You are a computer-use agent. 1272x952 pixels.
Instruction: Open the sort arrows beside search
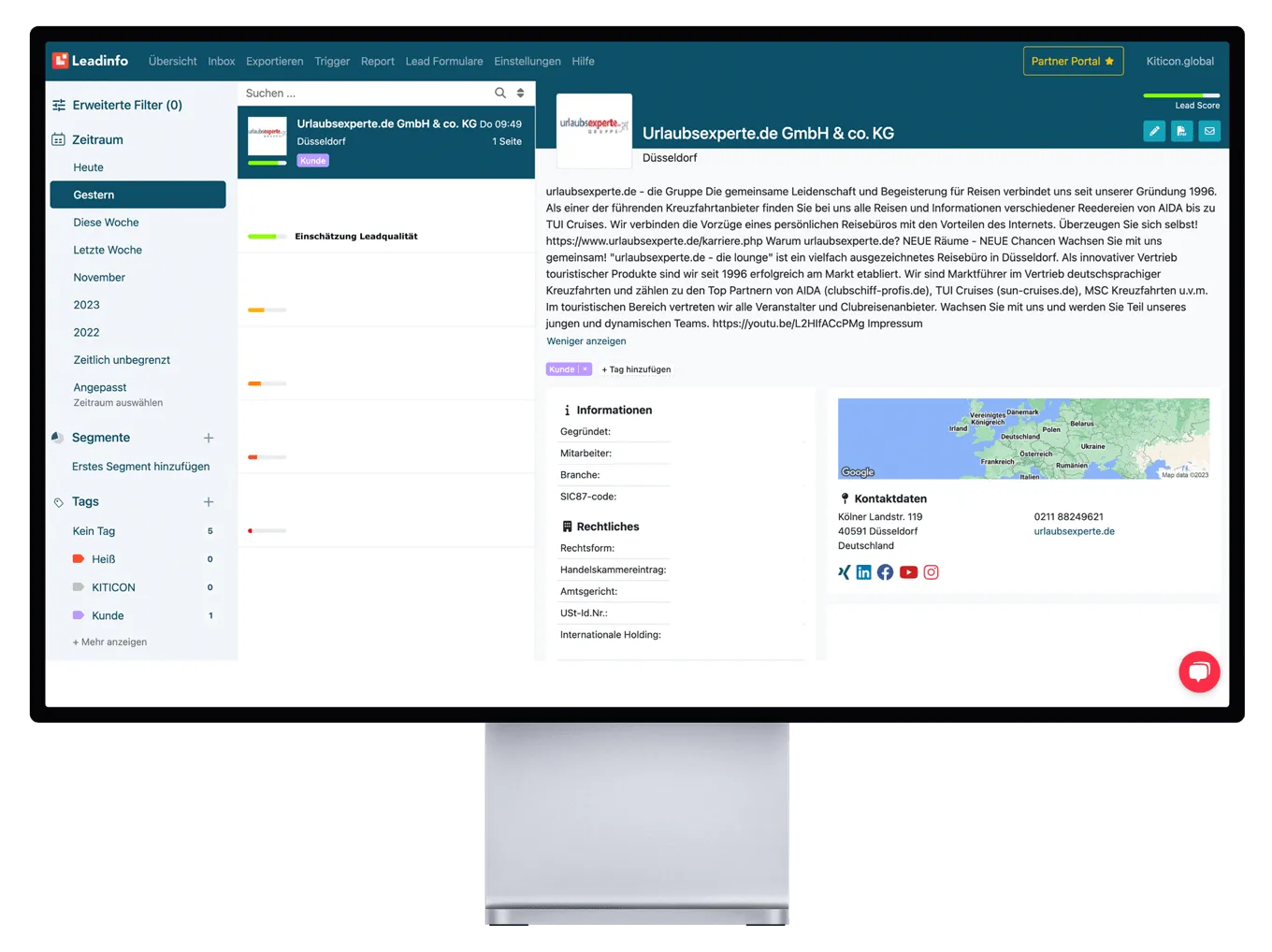tap(521, 93)
